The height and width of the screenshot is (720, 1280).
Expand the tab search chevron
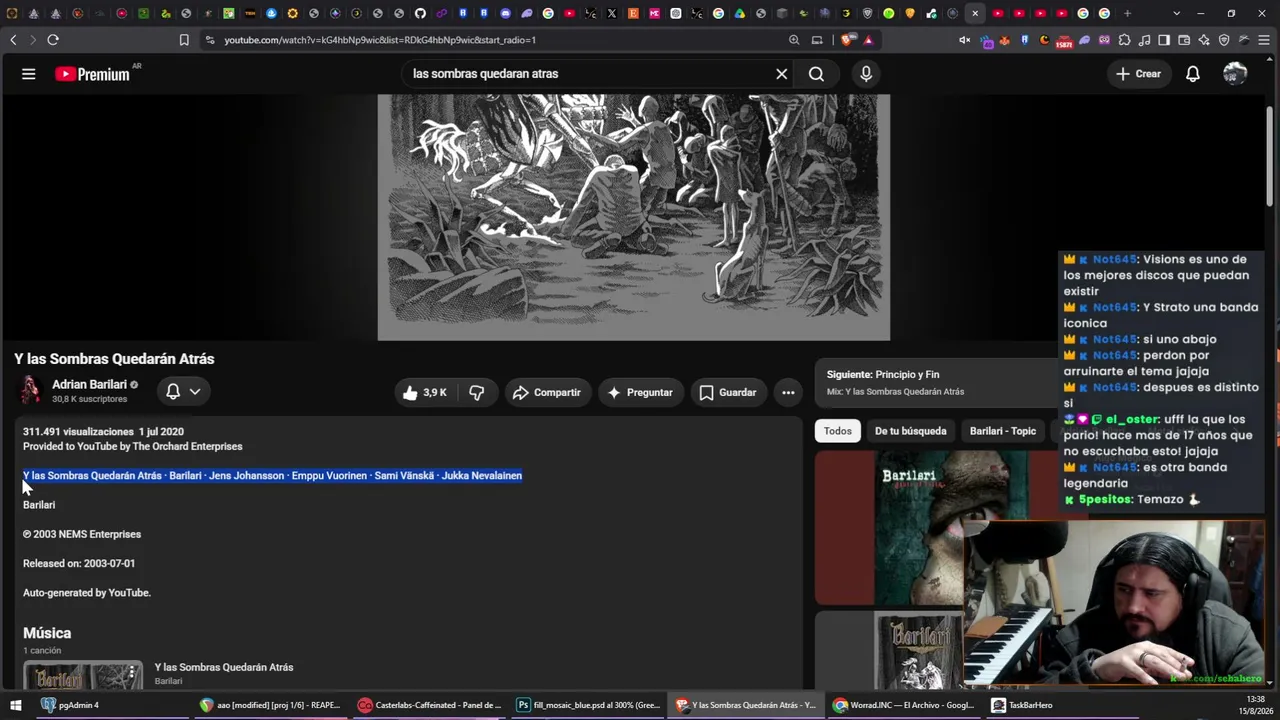pyautogui.click(x=1176, y=13)
